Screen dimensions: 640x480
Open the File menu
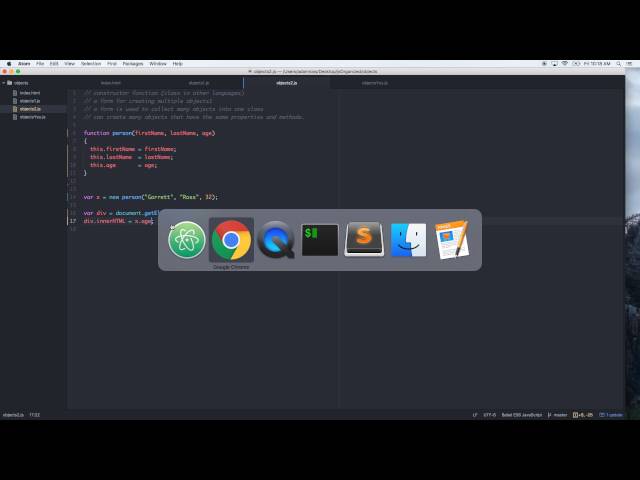tap(40, 64)
